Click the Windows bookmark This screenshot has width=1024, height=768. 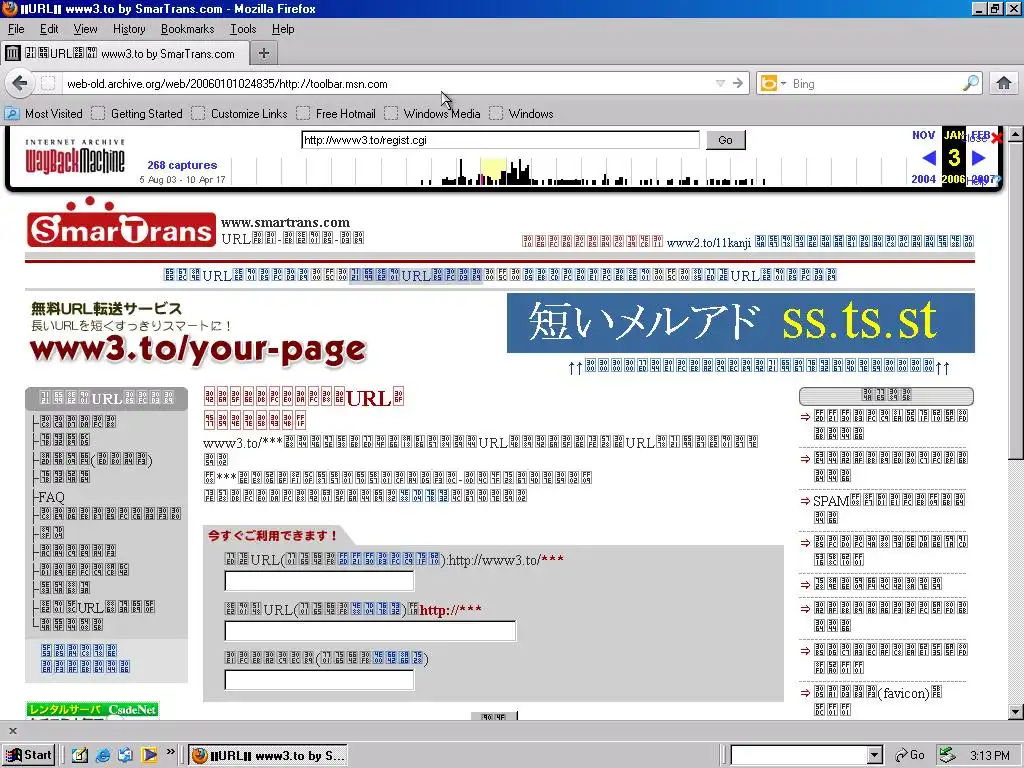click(522, 114)
